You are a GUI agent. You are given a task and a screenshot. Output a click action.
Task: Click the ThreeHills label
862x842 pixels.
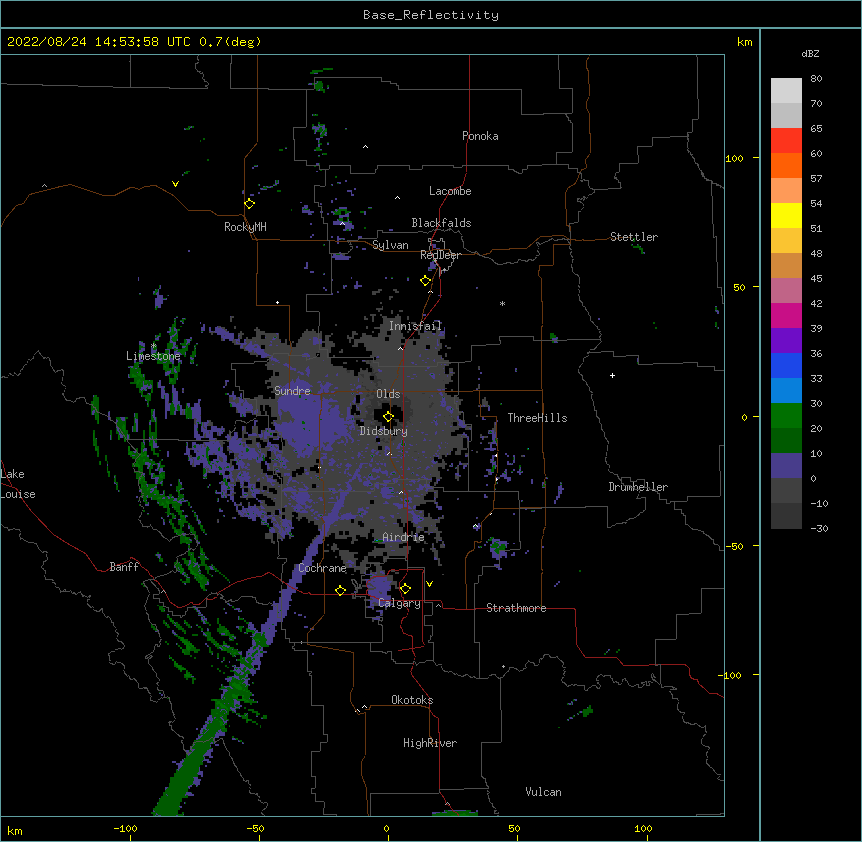538,418
